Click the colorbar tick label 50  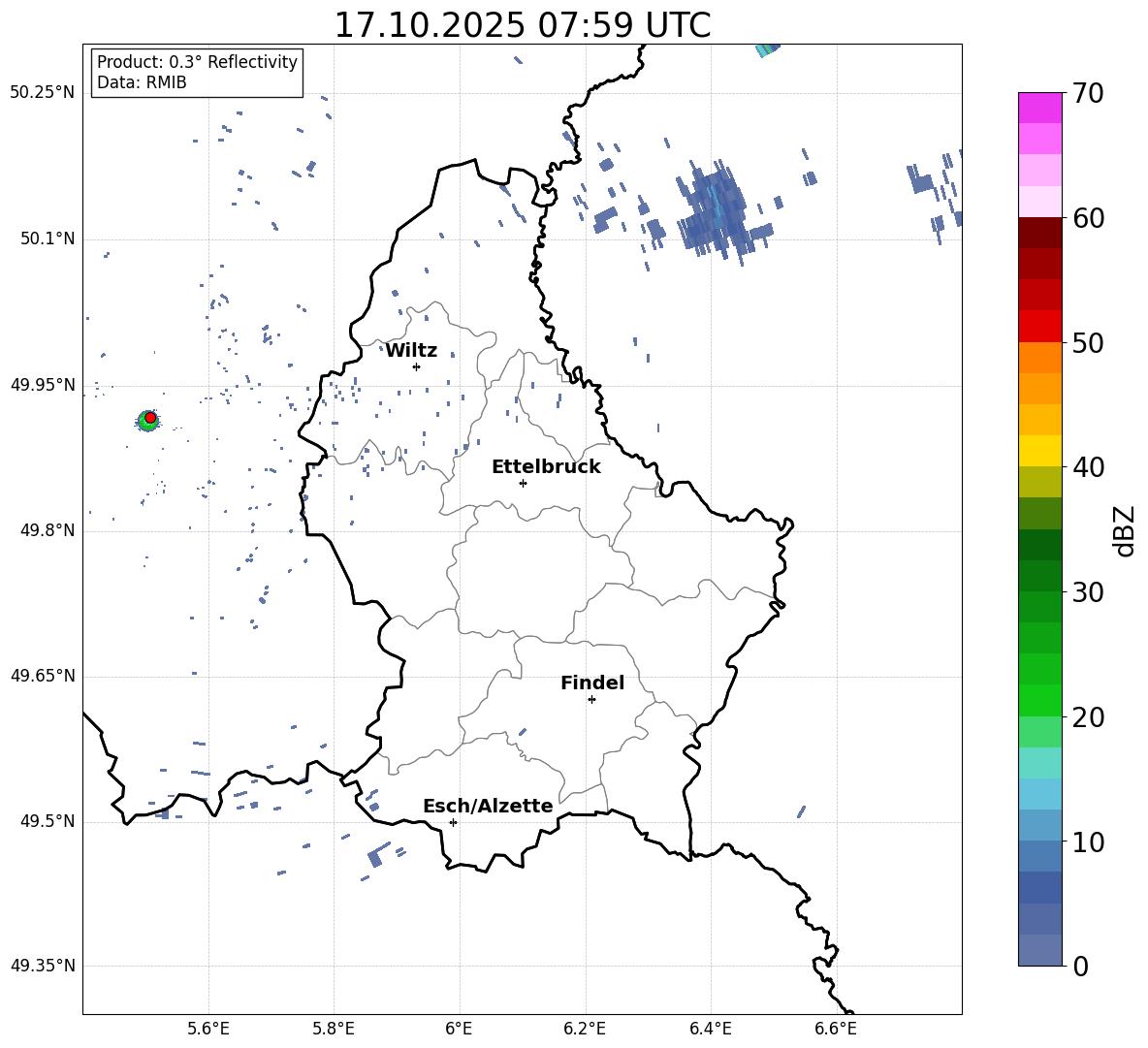pos(1088,343)
